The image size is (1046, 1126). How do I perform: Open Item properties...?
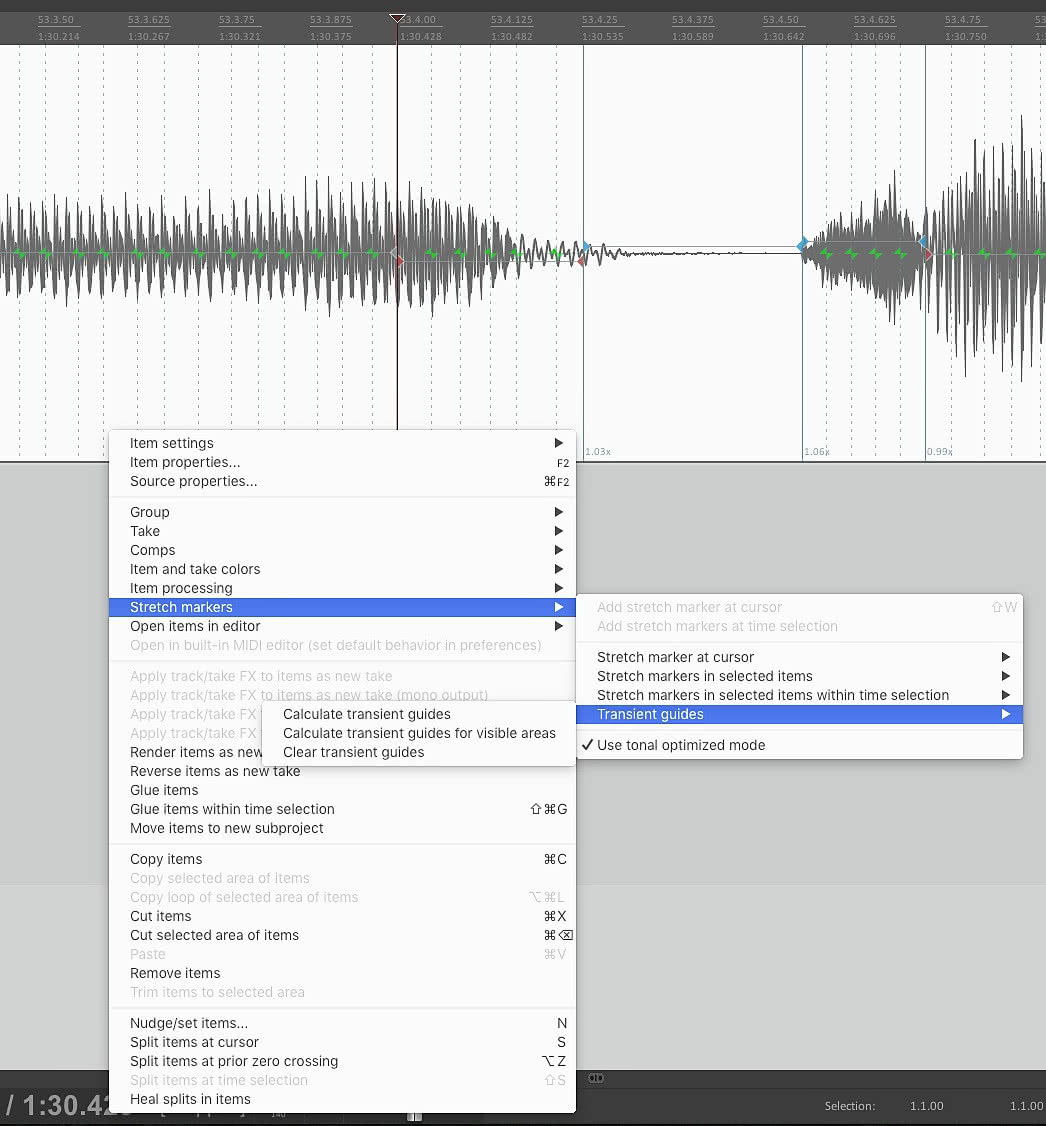342,462
